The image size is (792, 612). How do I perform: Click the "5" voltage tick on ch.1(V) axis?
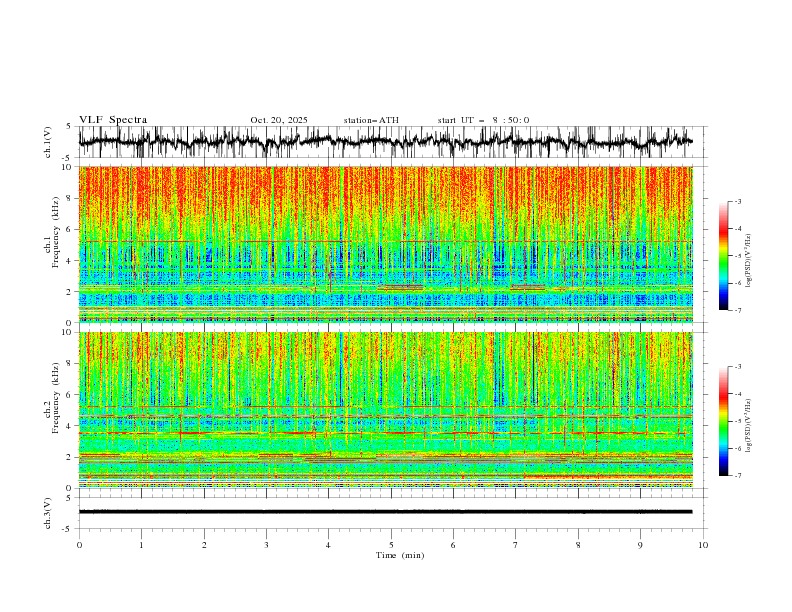click(x=69, y=127)
